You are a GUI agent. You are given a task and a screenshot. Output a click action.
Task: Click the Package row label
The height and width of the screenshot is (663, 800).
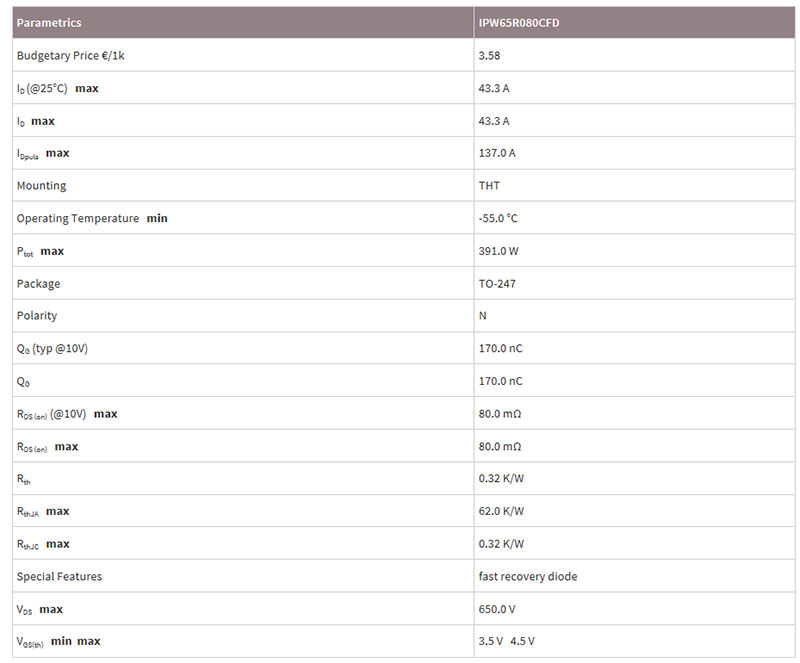38,283
